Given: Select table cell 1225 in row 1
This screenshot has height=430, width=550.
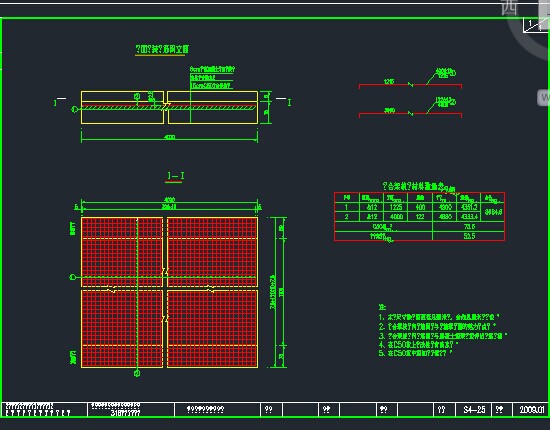Looking at the screenshot, I should [x=395, y=207].
